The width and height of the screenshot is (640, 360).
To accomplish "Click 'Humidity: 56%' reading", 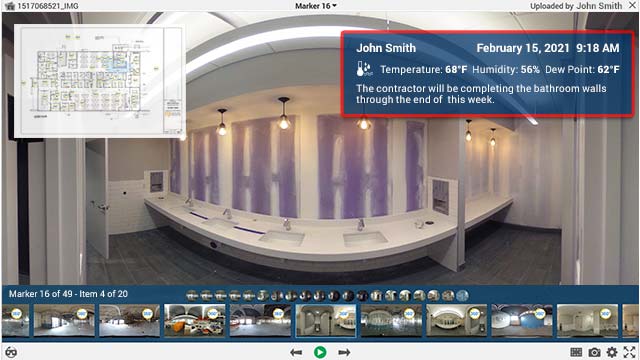I will (x=506, y=69).
